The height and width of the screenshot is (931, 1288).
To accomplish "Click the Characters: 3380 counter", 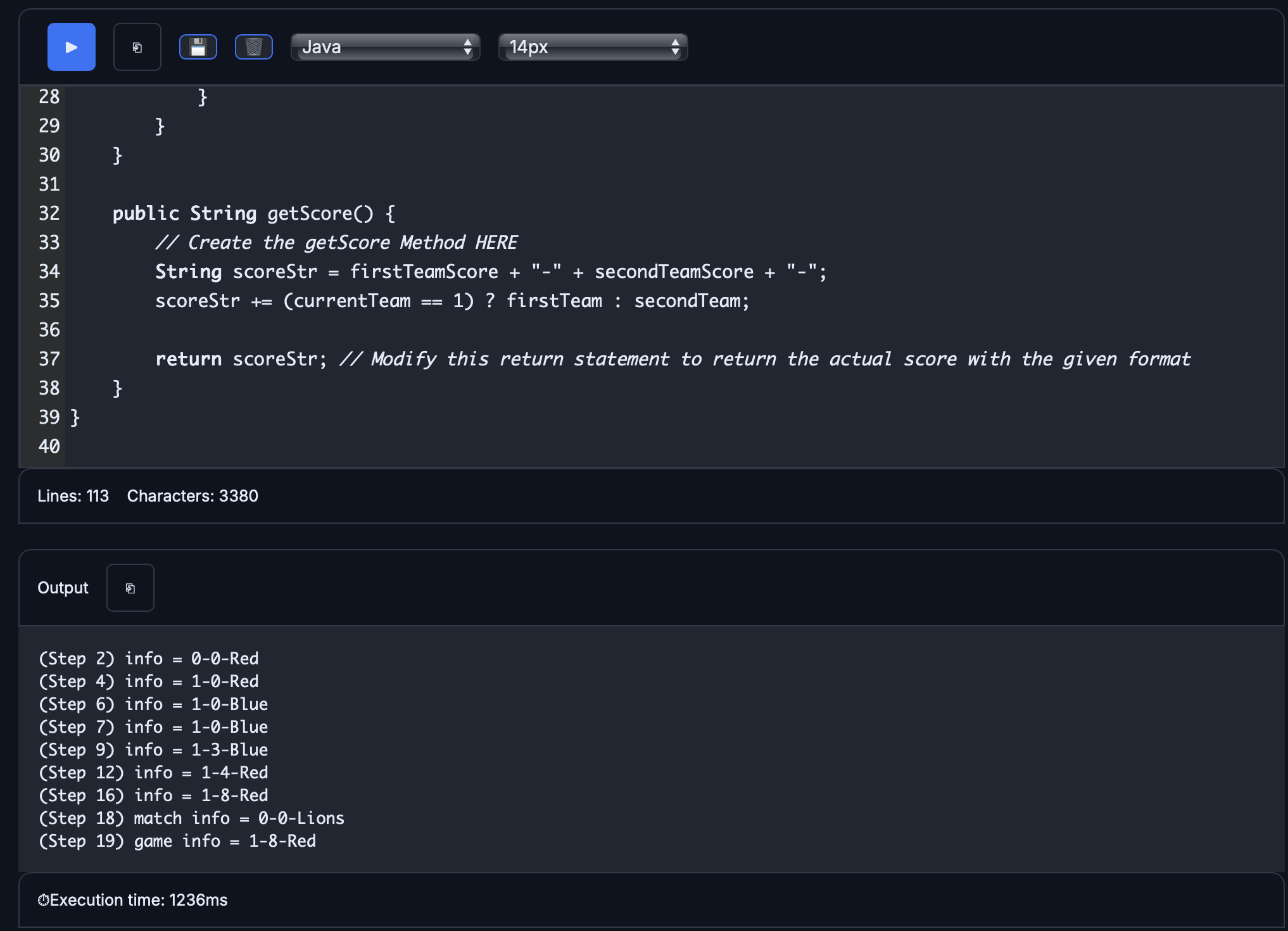I will click(193, 496).
